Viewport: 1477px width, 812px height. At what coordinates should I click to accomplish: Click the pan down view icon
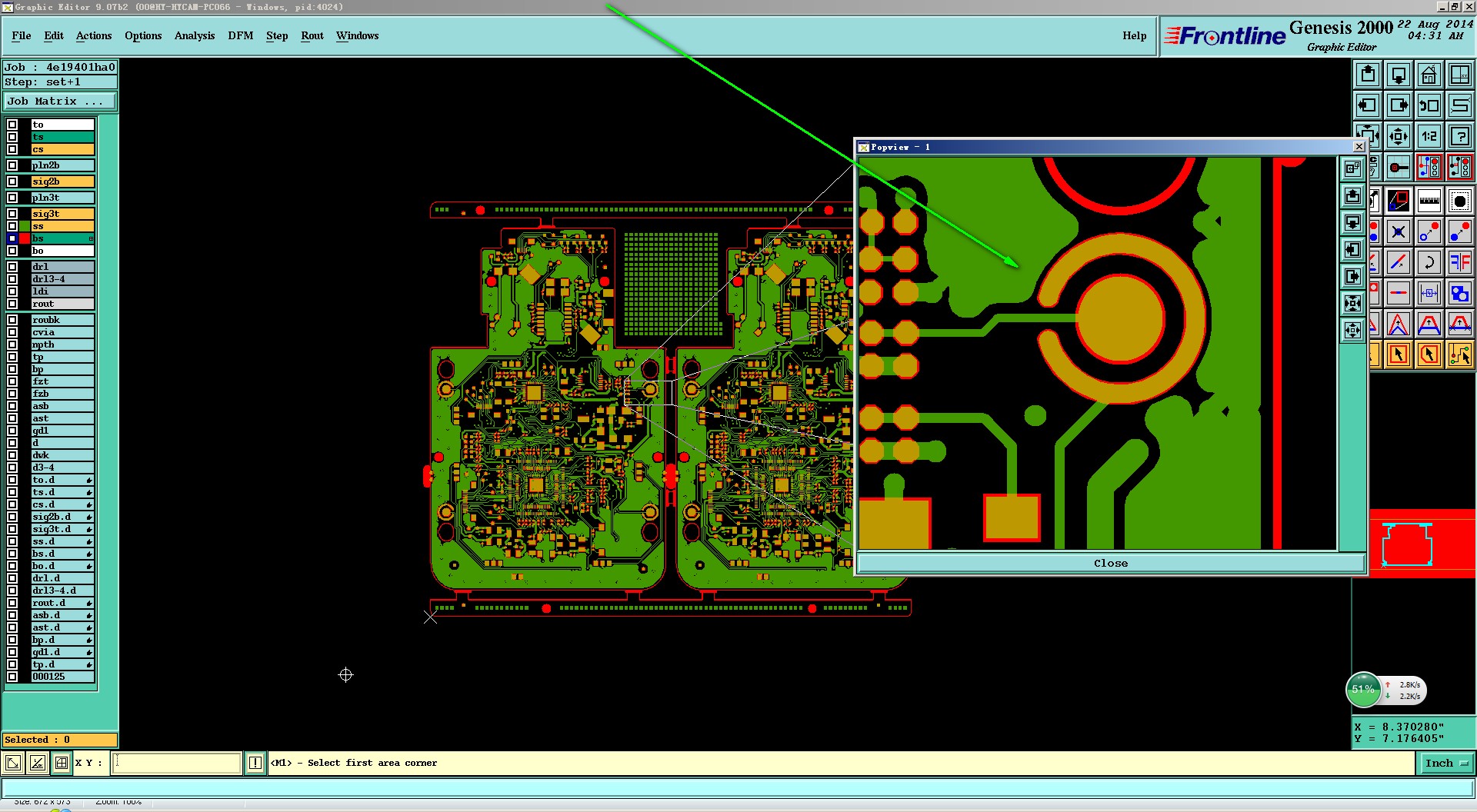click(x=1399, y=75)
